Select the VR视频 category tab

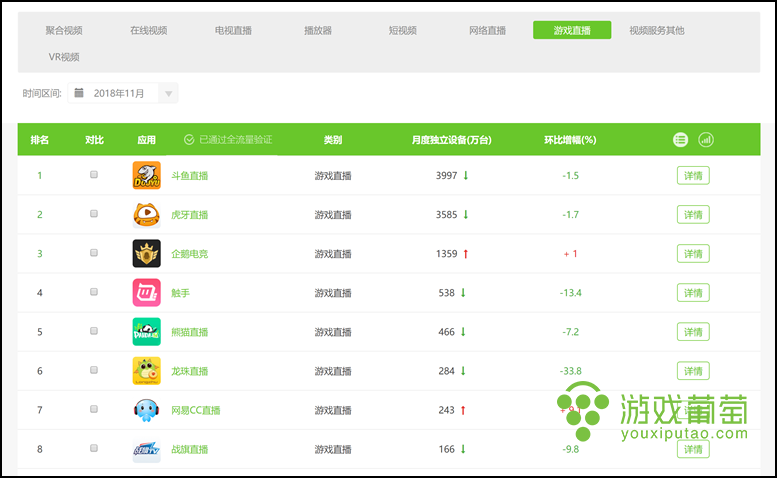pyautogui.click(x=64, y=57)
